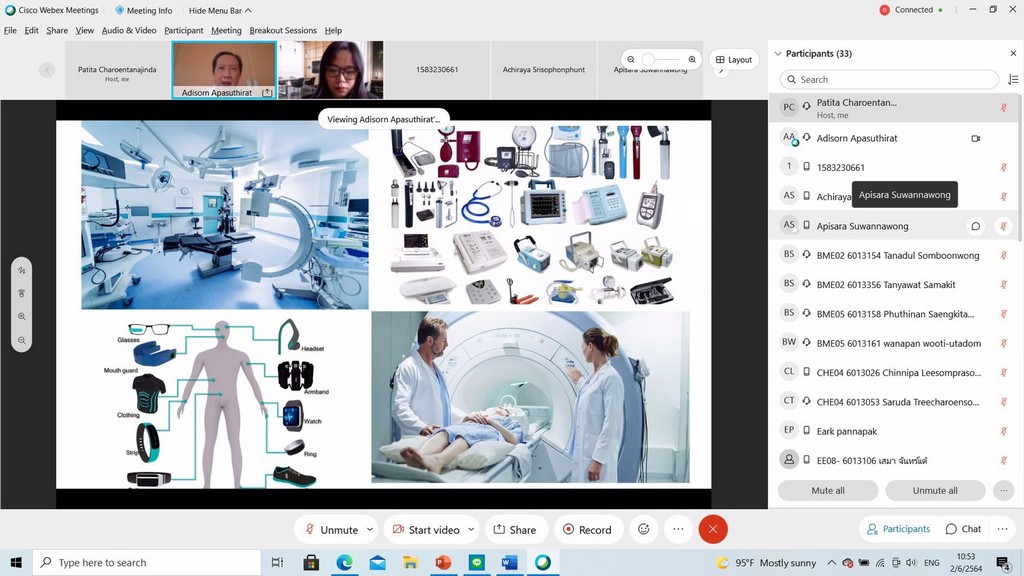Click the Mute all button
The width and height of the screenshot is (1024, 576).
827,491
